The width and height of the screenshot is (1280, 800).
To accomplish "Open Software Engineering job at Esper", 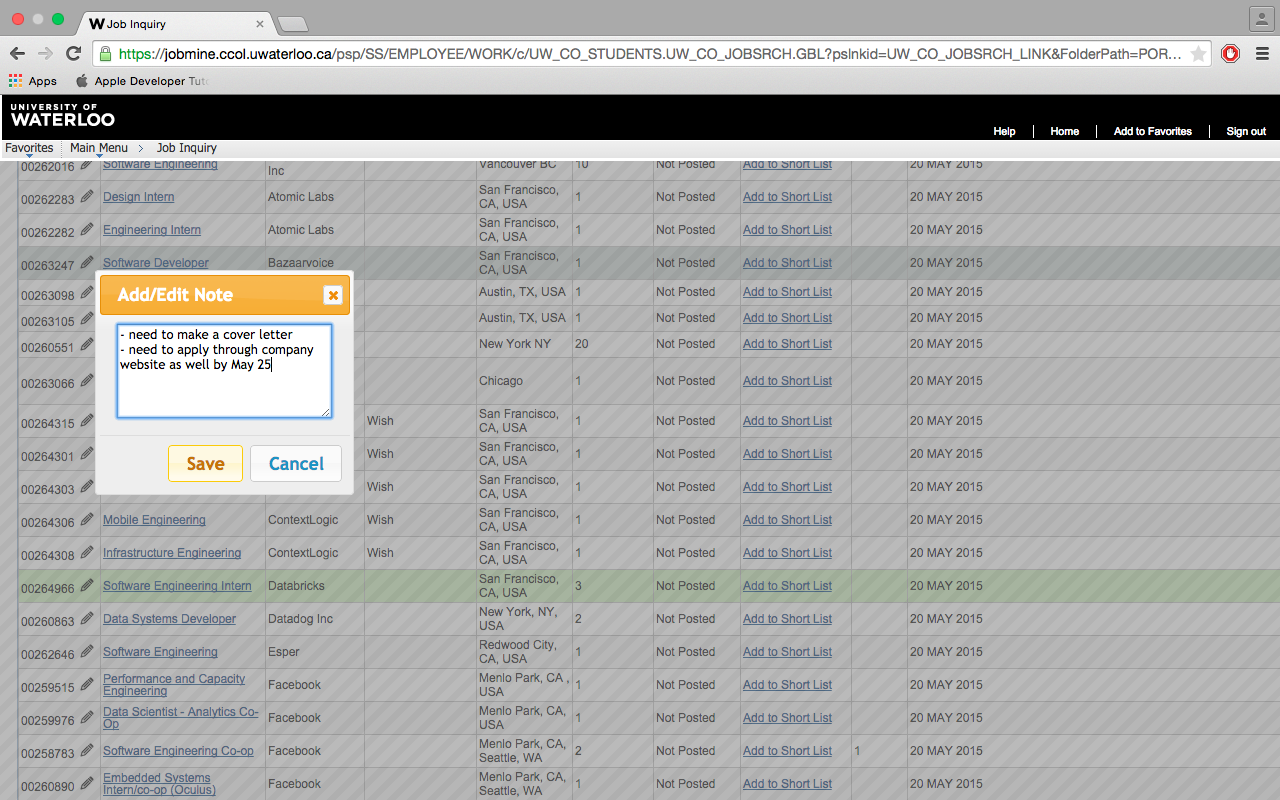I will pyautogui.click(x=160, y=652).
